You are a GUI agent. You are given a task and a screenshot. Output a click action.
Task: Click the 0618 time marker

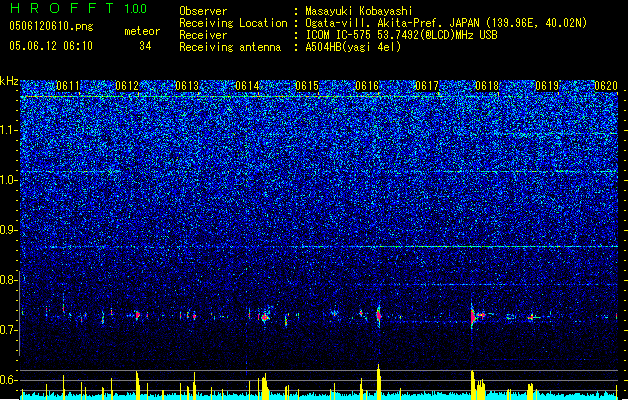(x=487, y=86)
